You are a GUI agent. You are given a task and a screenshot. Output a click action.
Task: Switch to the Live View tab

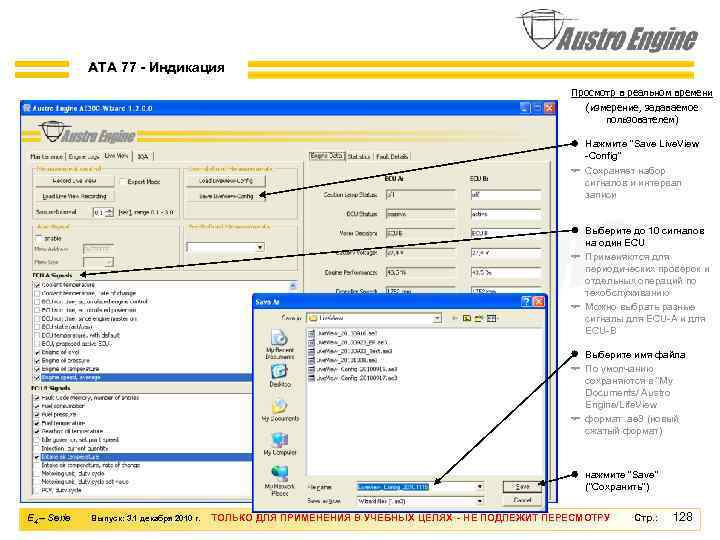[116, 156]
